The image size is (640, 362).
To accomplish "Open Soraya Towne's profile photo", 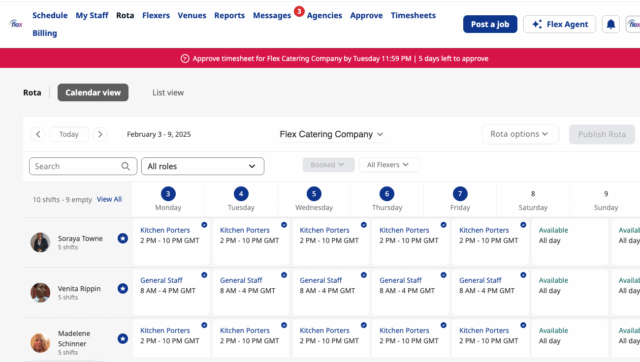I will pyautogui.click(x=40, y=242).
